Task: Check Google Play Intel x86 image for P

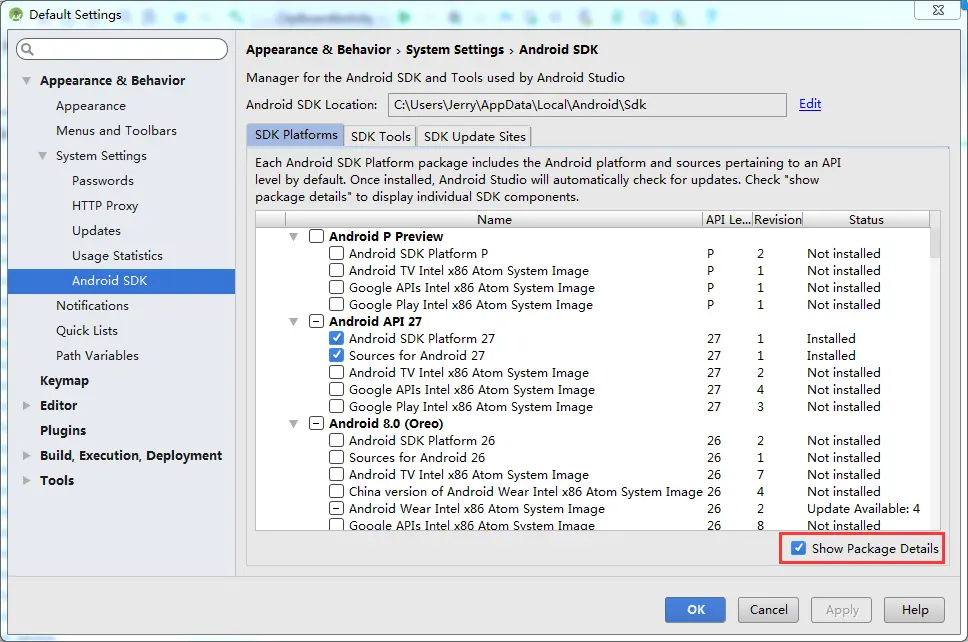Action: pos(336,304)
